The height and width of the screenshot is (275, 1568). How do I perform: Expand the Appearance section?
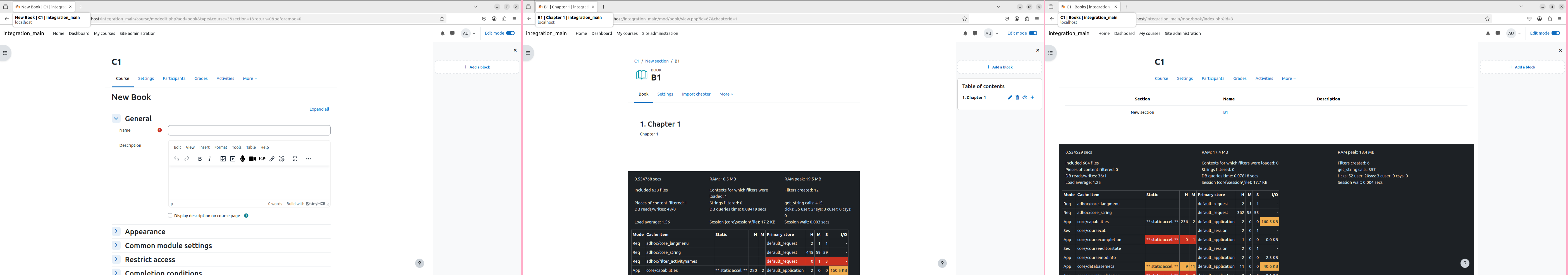(x=116, y=231)
